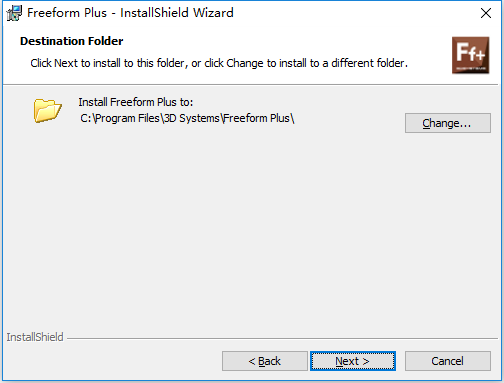Click the Ff+ Freeform Plus logo

coord(470,55)
